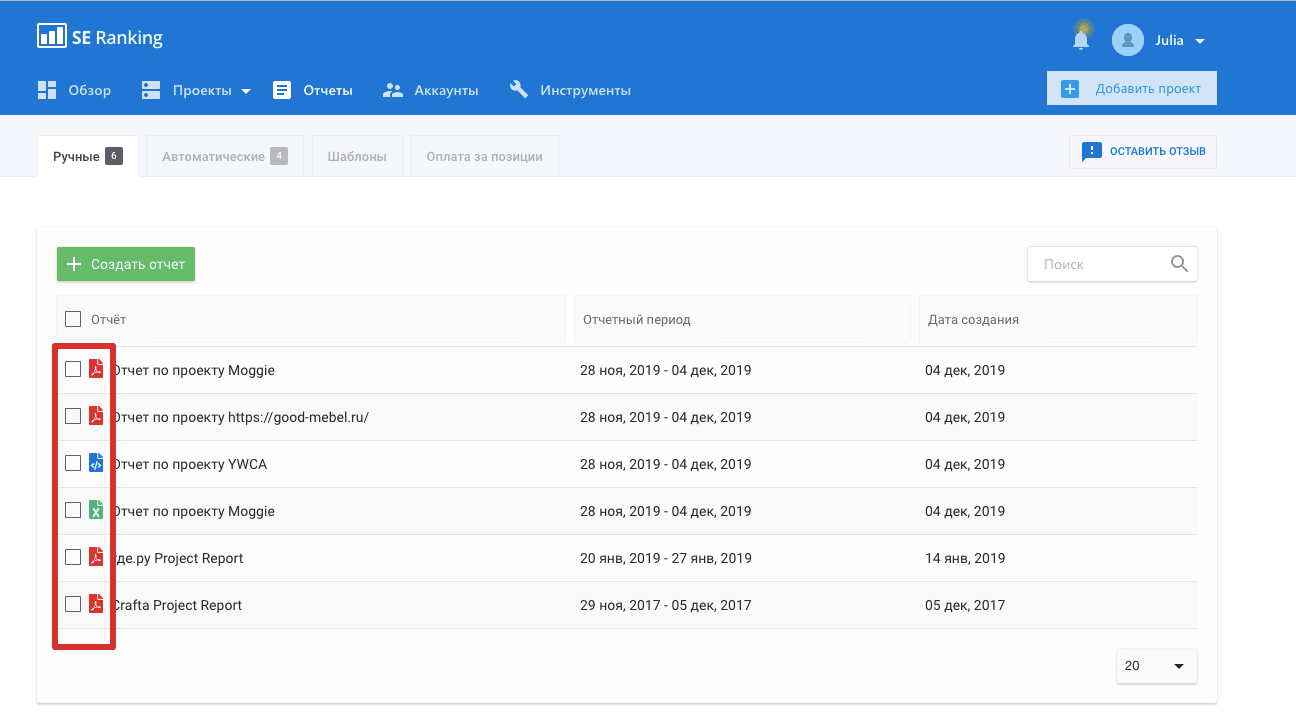1296x725 pixels.
Task: Click the SE Ranking logo
Action: (99, 38)
